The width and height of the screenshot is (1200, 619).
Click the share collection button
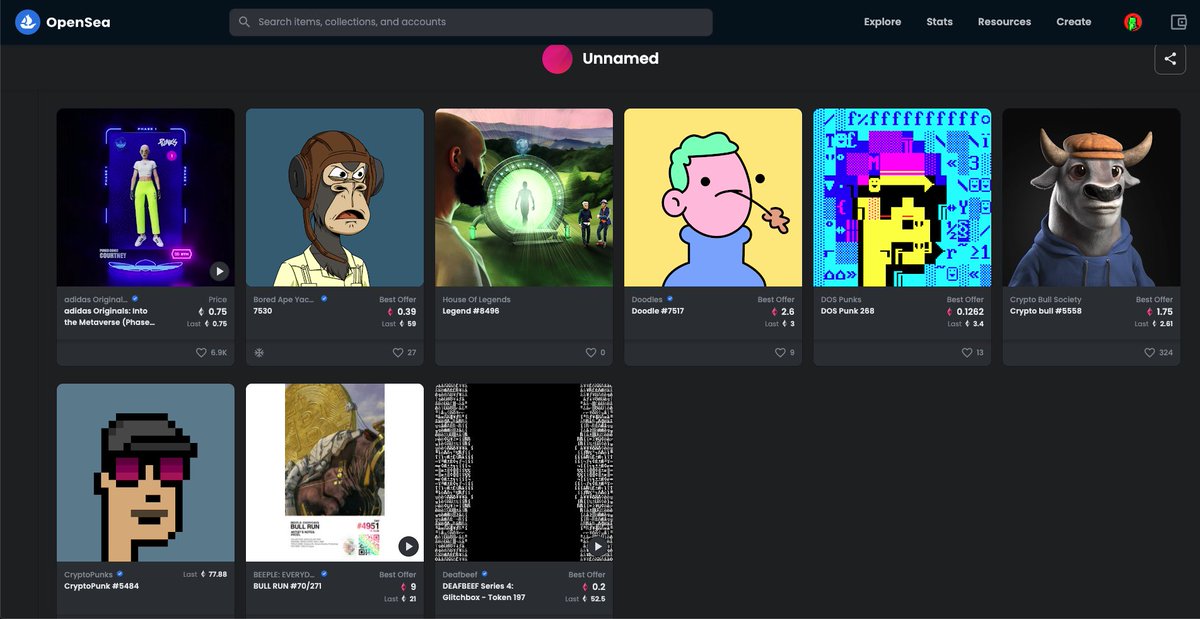(1170, 59)
